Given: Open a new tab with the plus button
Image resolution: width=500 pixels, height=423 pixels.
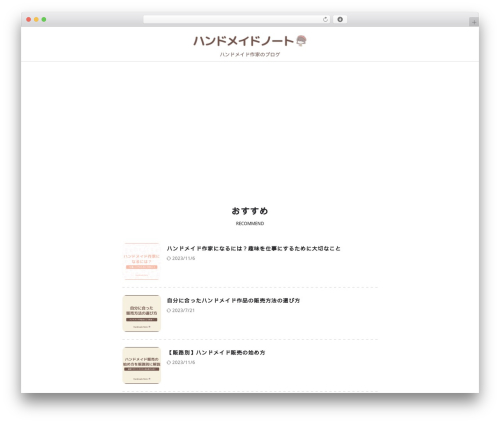Looking at the screenshot, I should click(x=474, y=22).
